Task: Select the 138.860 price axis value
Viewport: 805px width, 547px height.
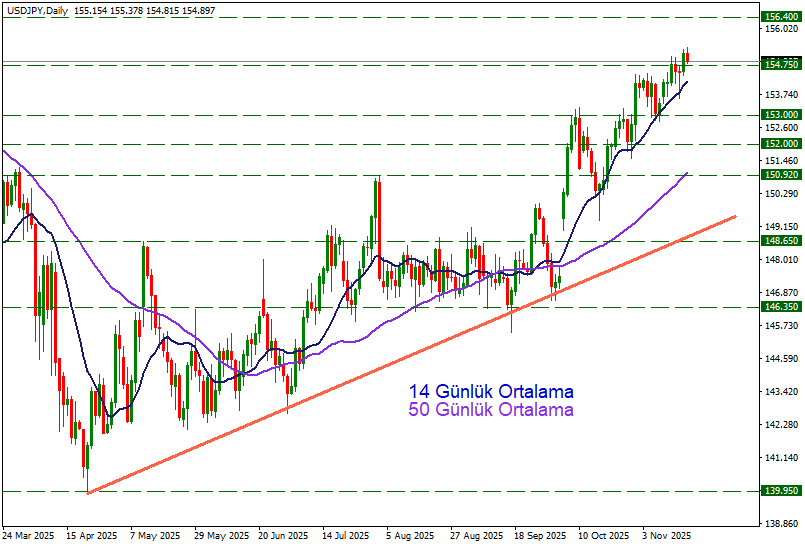Action: 780,523
